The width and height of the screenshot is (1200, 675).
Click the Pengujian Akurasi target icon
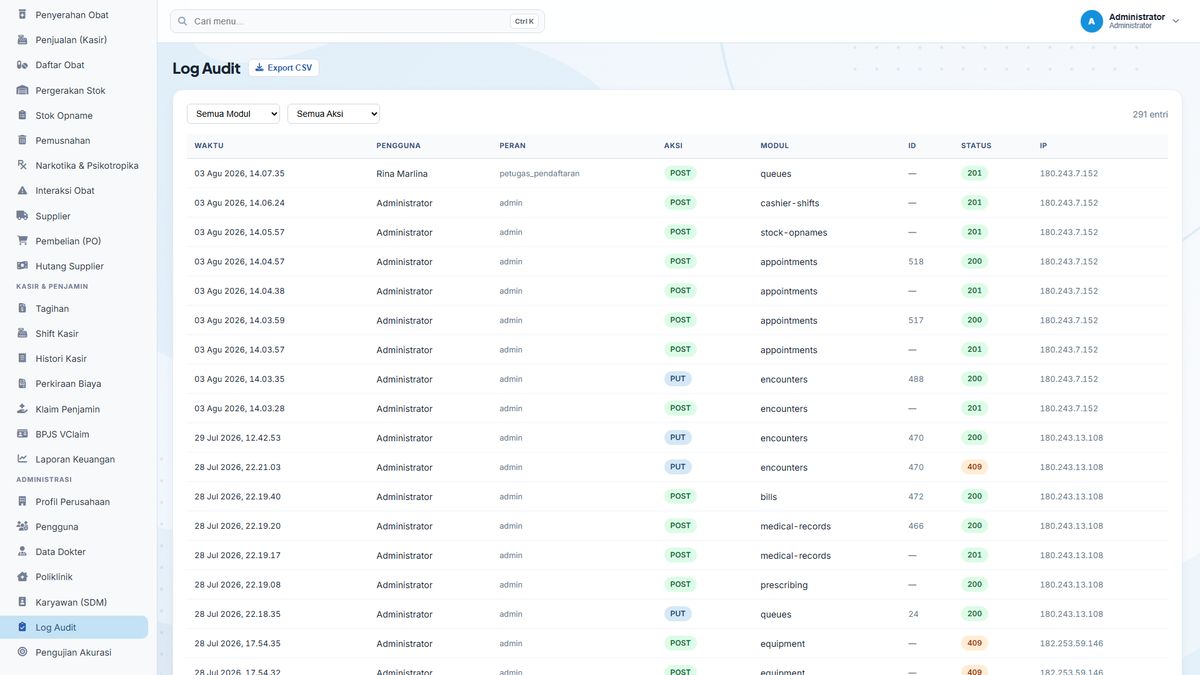[23, 652]
